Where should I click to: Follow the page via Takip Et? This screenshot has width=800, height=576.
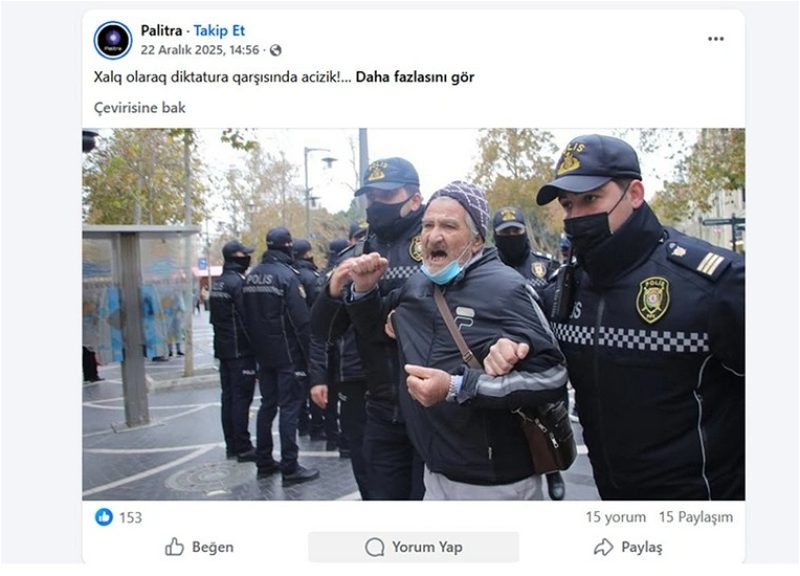pos(219,31)
